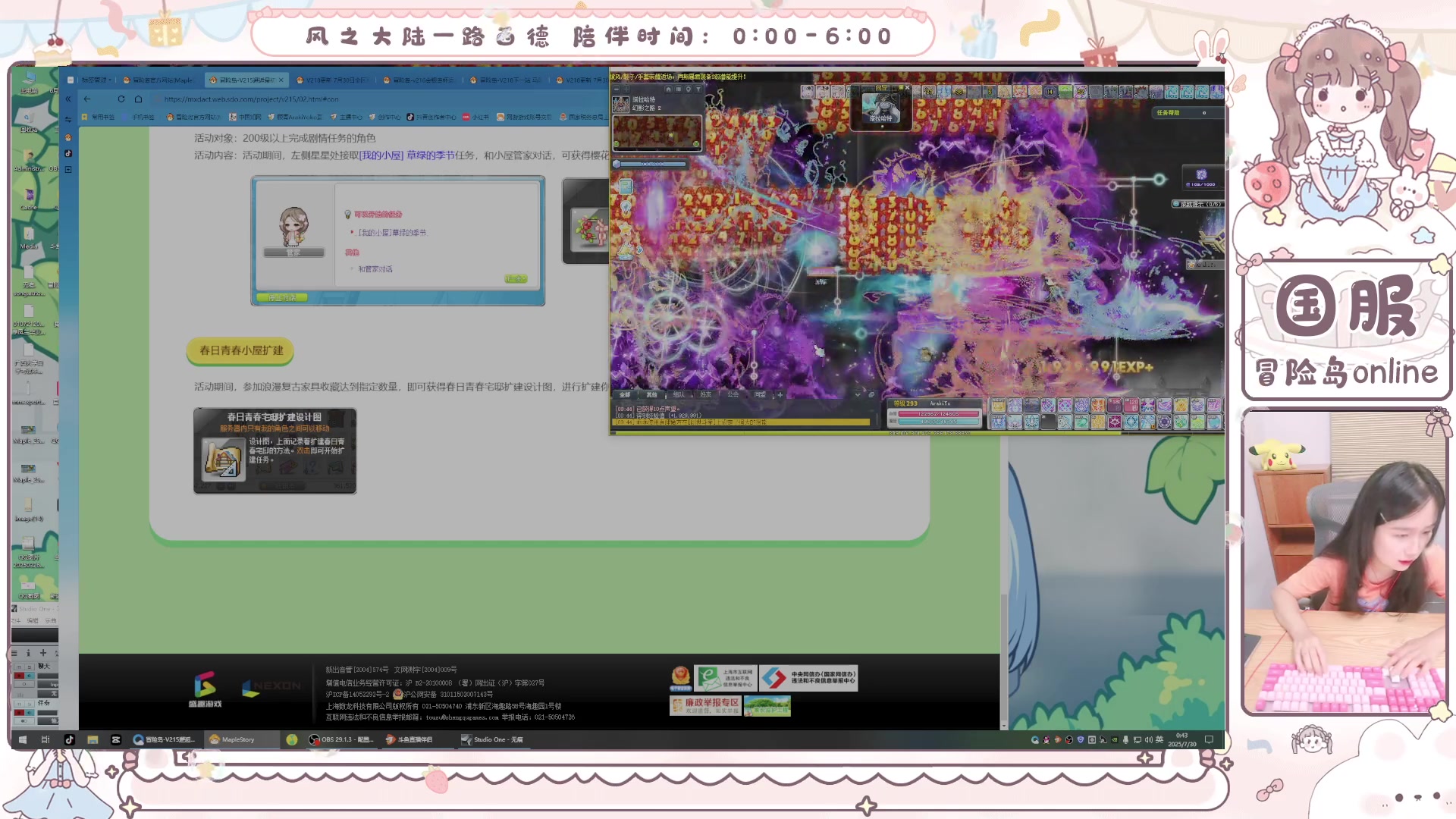The height and width of the screenshot is (819, 1456).
Task: Open the Studio One menu hamburger icon
Action: coord(14,652)
